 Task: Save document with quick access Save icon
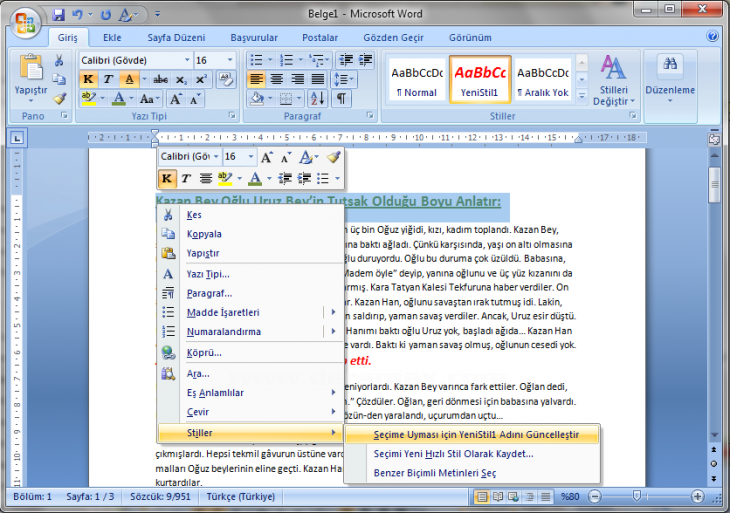coord(58,14)
